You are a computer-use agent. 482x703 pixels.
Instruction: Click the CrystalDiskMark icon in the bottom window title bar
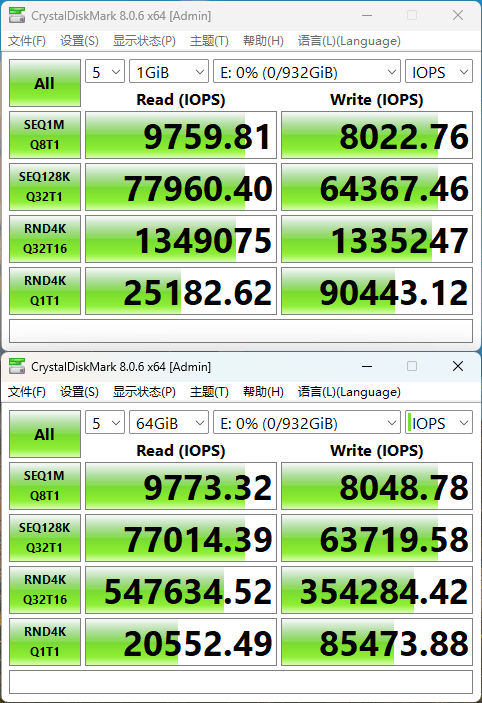(17, 367)
